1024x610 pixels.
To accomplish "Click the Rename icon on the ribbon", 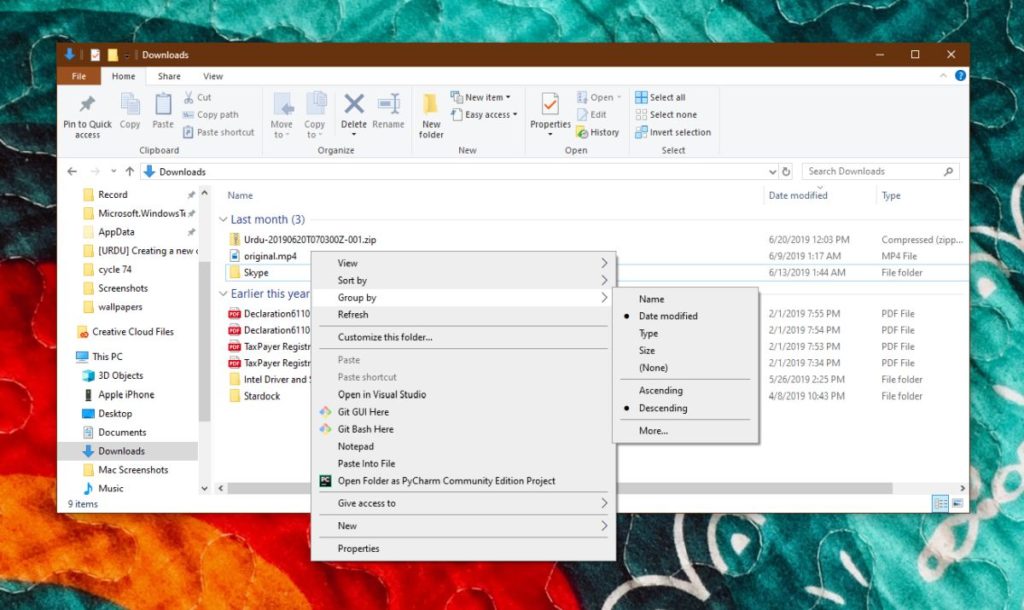I will point(390,110).
